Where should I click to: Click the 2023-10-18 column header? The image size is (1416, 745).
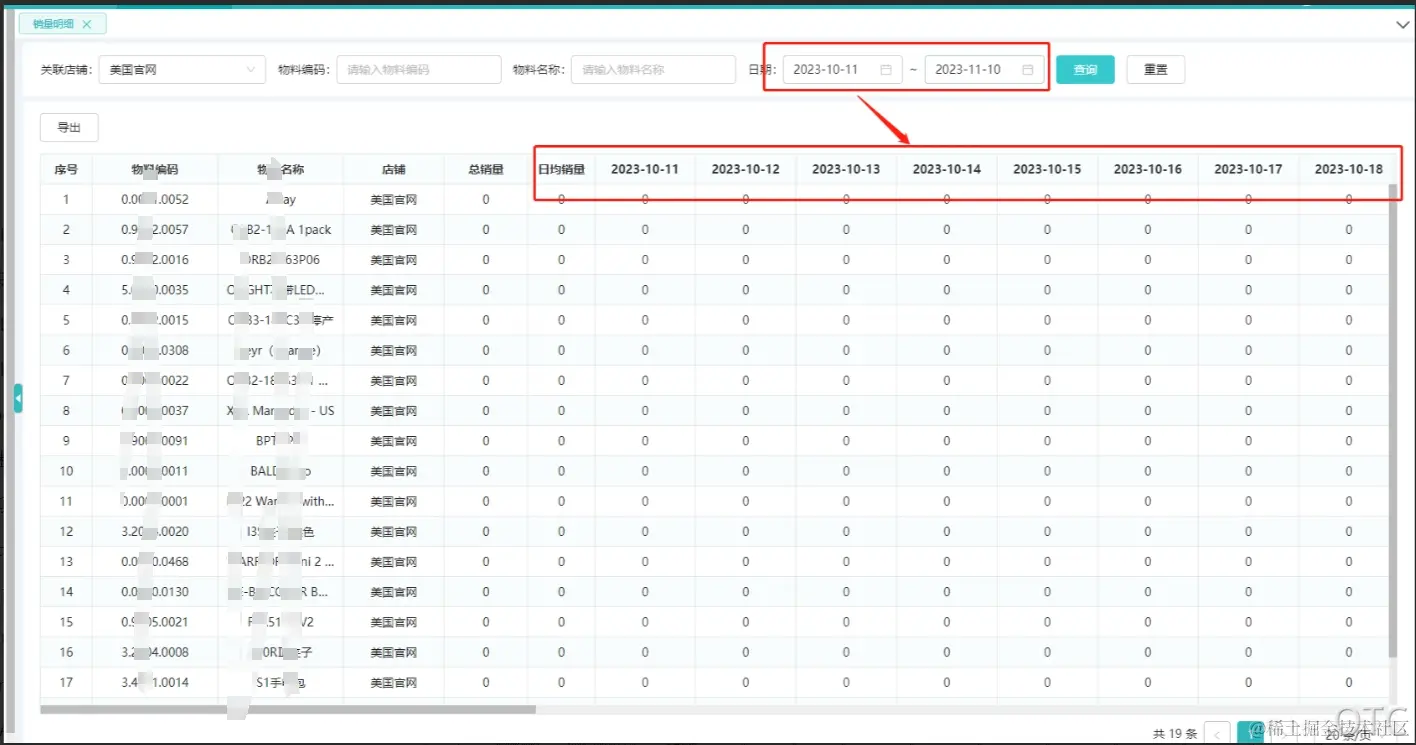click(1349, 170)
